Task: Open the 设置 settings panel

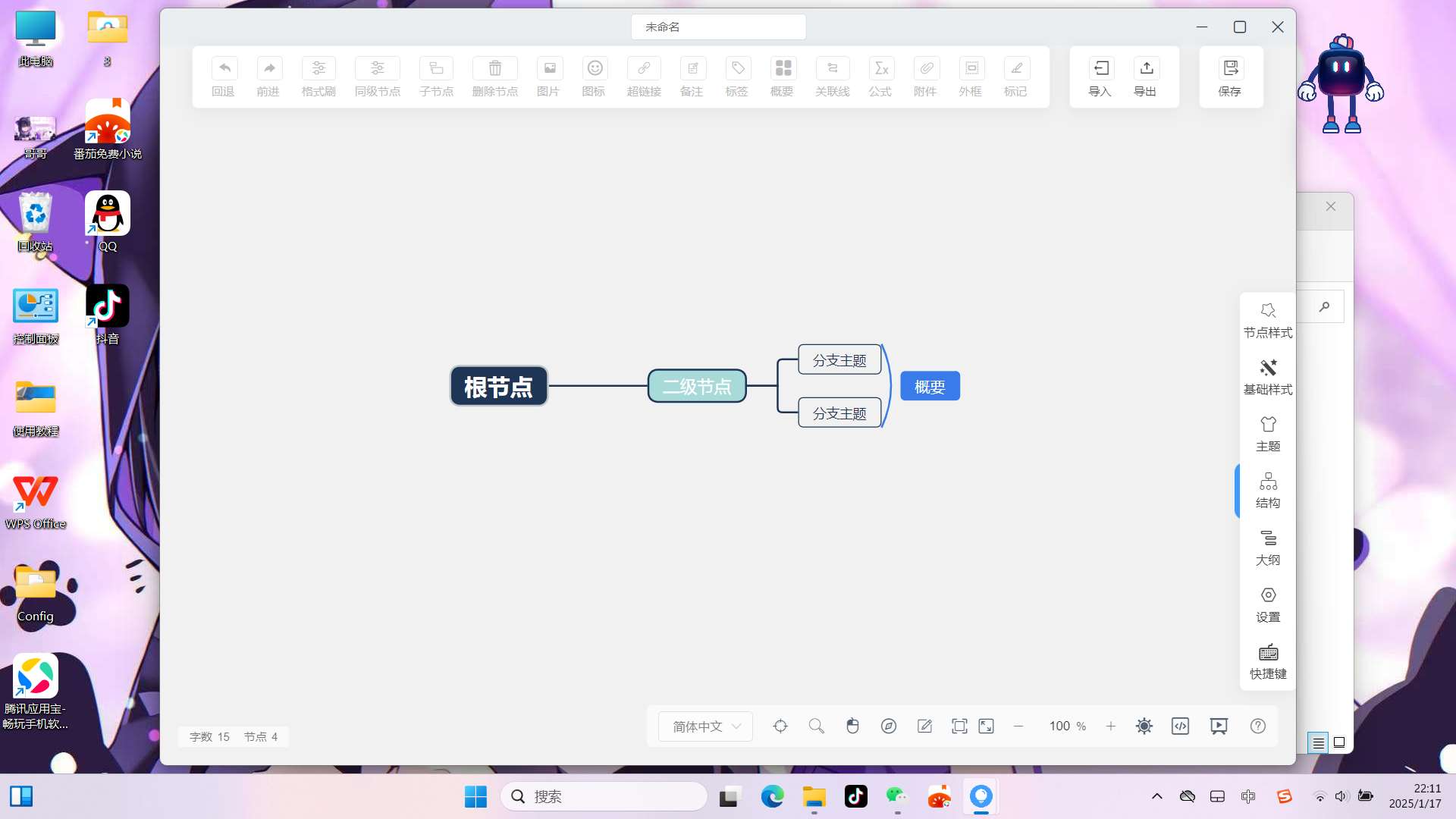Action: pos(1268,605)
